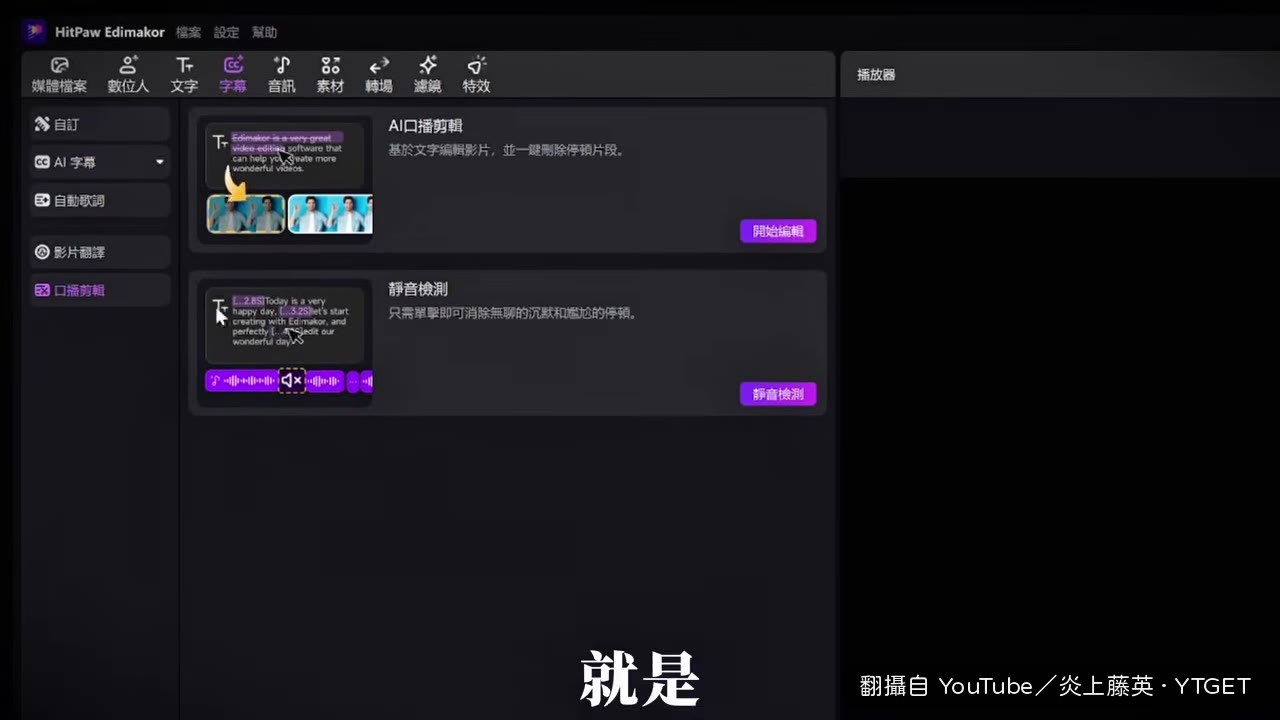Click the AI口播剪輯 card title

[x=426, y=126]
